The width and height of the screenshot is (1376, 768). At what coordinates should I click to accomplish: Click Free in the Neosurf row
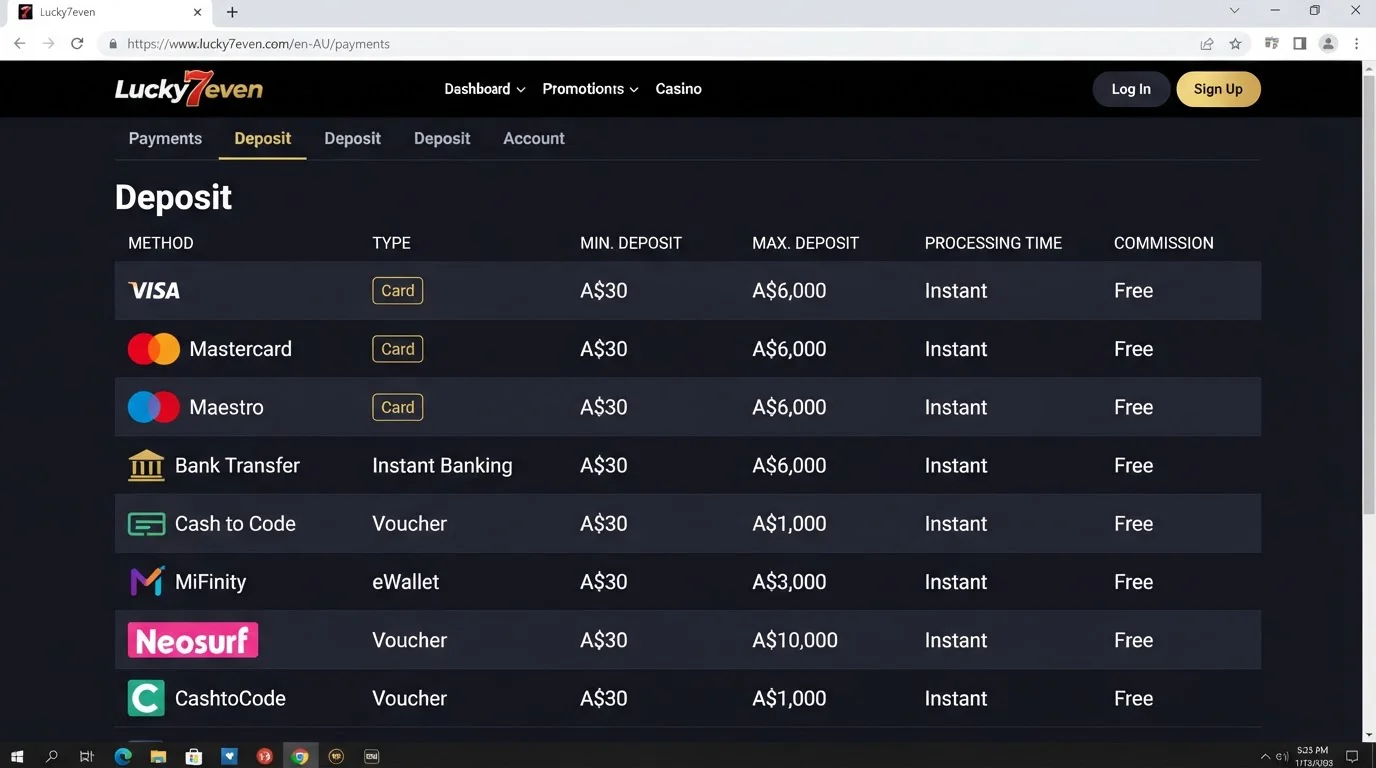pyautogui.click(x=1134, y=640)
